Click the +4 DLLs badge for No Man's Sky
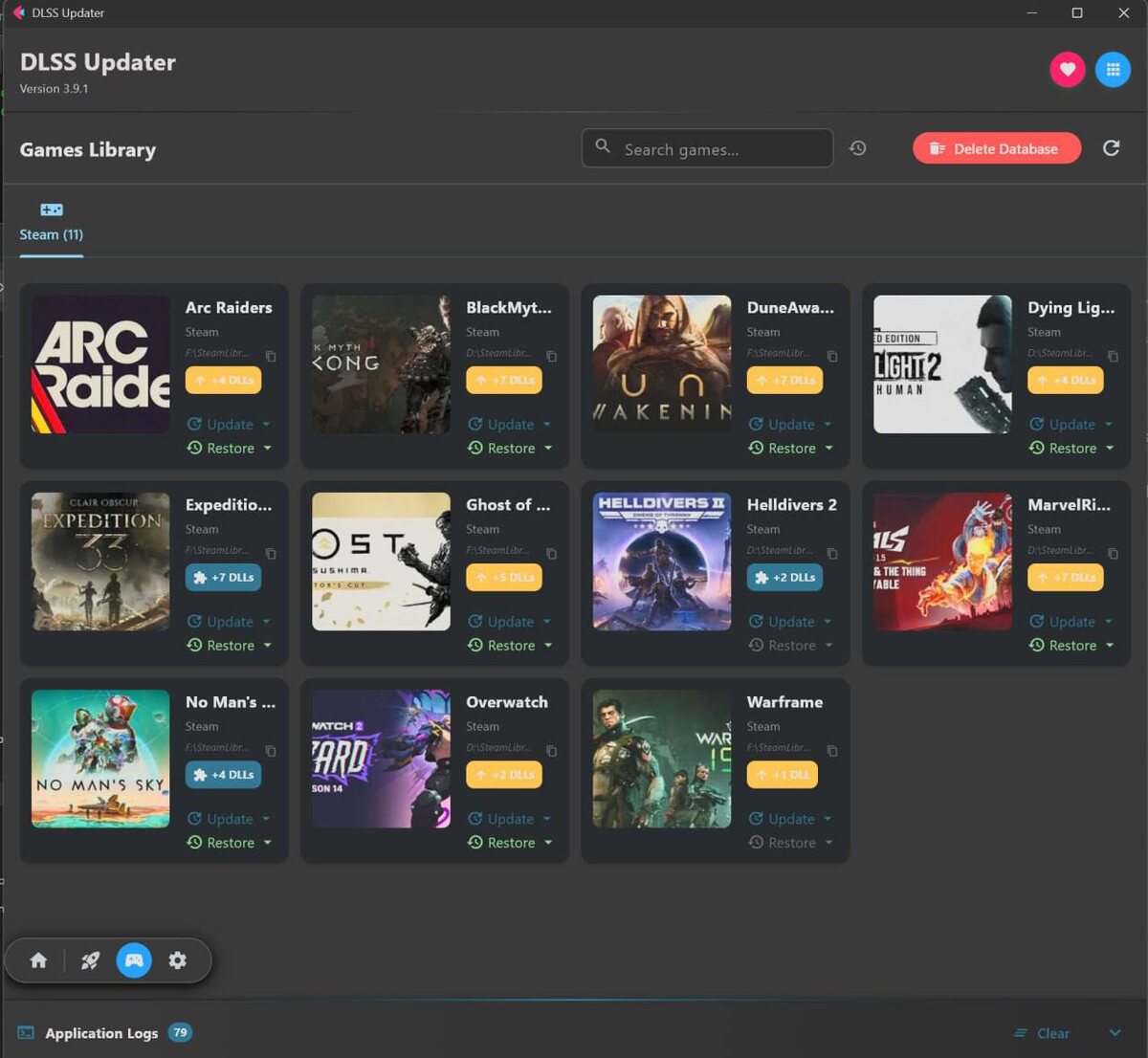The width and height of the screenshot is (1148, 1058). coord(223,775)
